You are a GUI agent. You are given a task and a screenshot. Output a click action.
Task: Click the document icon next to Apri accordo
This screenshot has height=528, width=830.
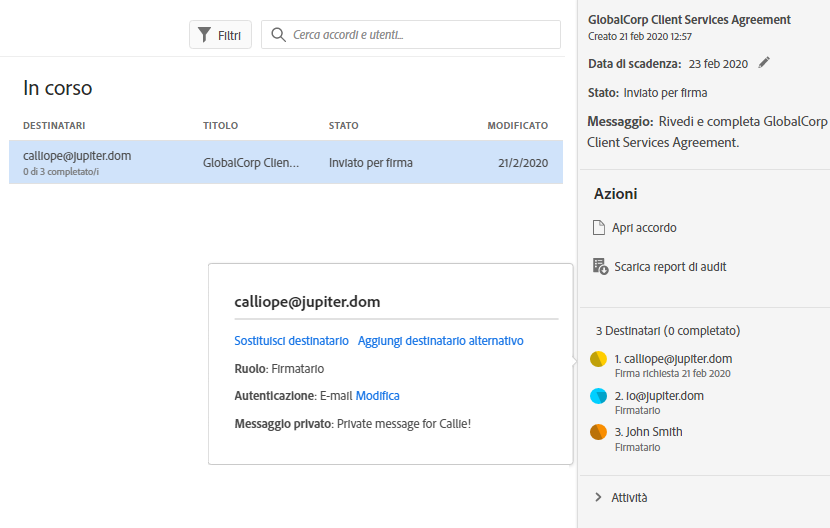pyautogui.click(x=599, y=228)
